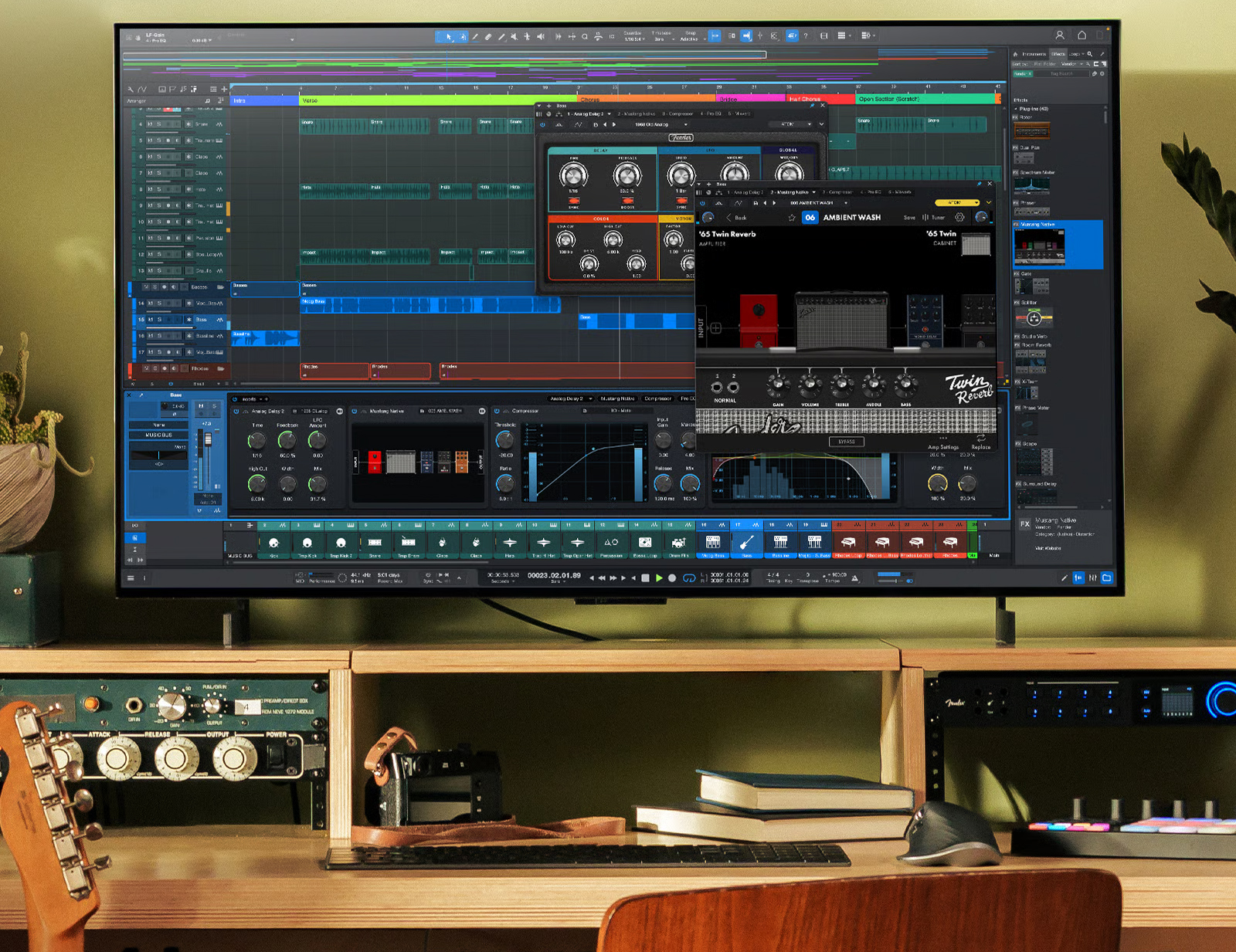Select the Arrow tool in the top toolbar
Viewport: 1236px width, 952px height.
(x=448, y=36)
